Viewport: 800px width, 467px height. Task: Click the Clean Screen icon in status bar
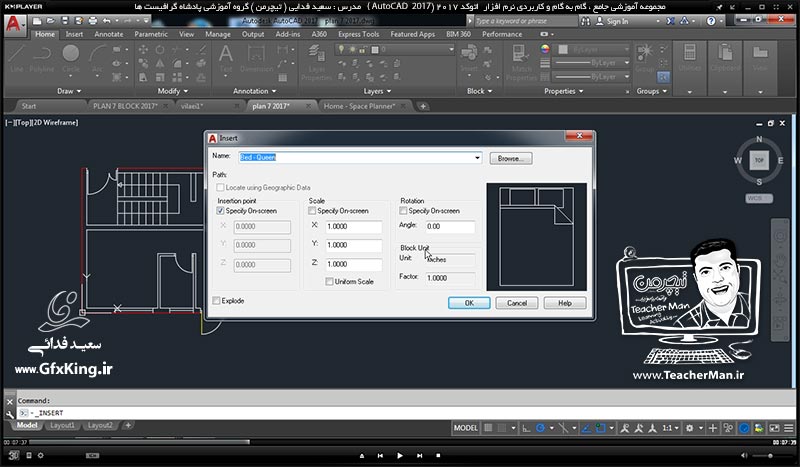click(x=774, y=428)
